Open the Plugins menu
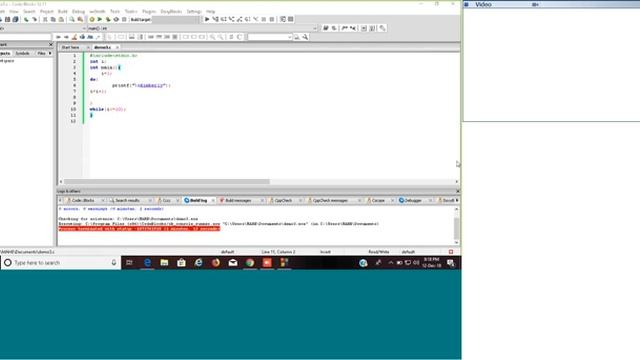The height and width of the screenshot is (360, 640). 149,11
